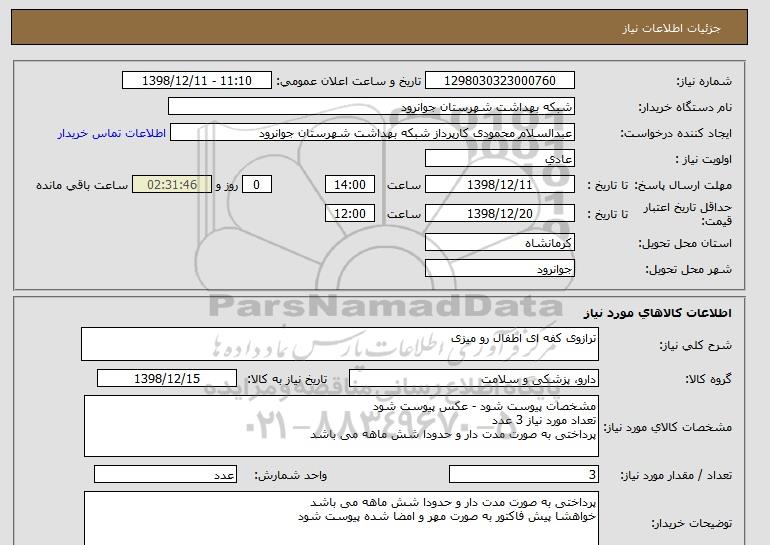Click label حداقل تاریخ اعتبار قیمت

tap(688, 214)
